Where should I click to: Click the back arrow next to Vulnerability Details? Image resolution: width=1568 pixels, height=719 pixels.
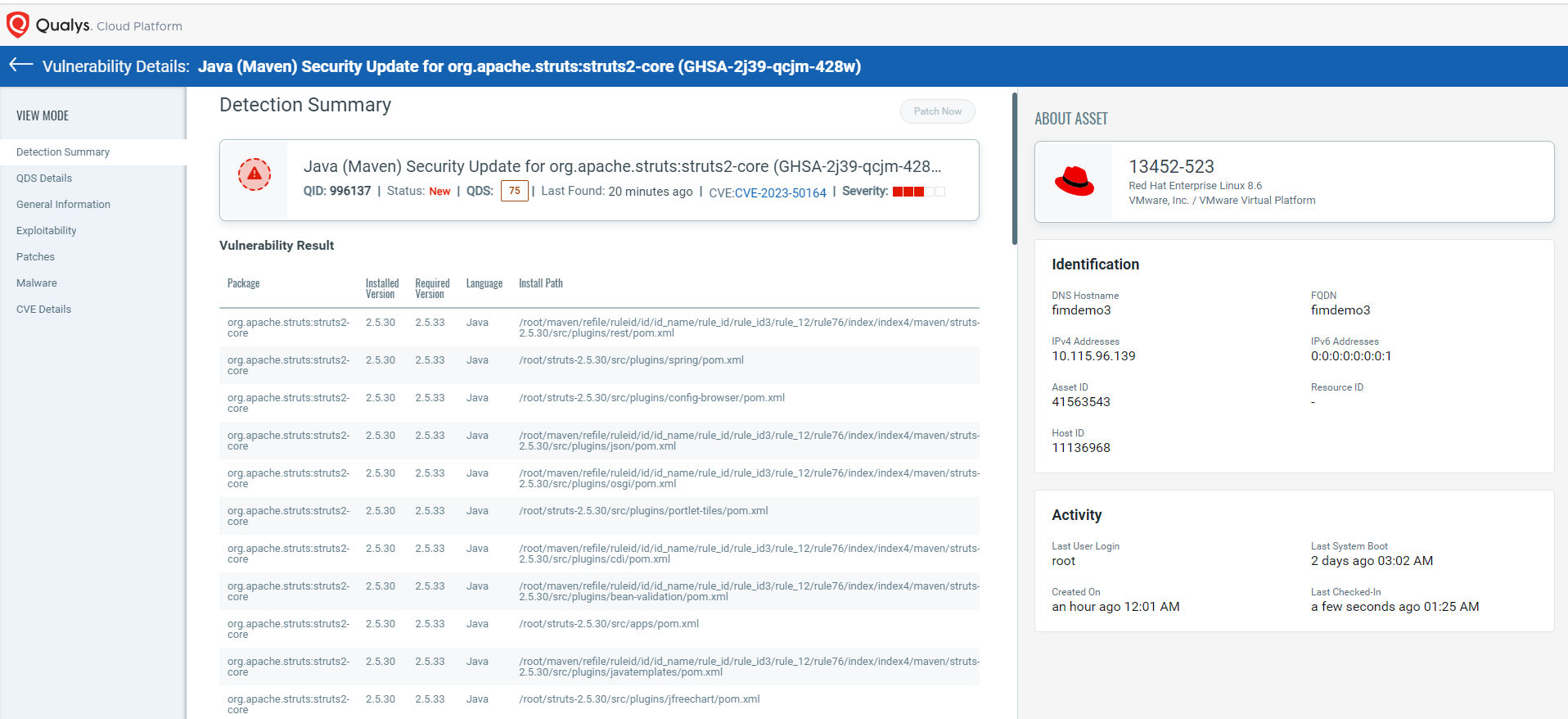point(21,65)
